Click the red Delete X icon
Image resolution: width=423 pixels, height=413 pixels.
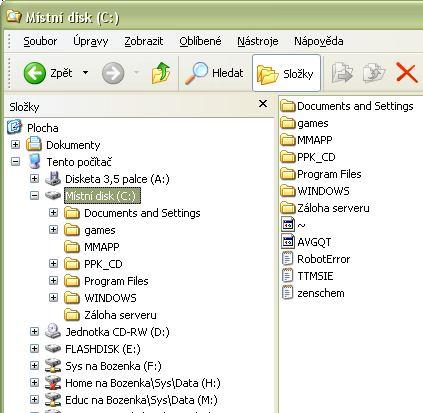tap(406, 73)
